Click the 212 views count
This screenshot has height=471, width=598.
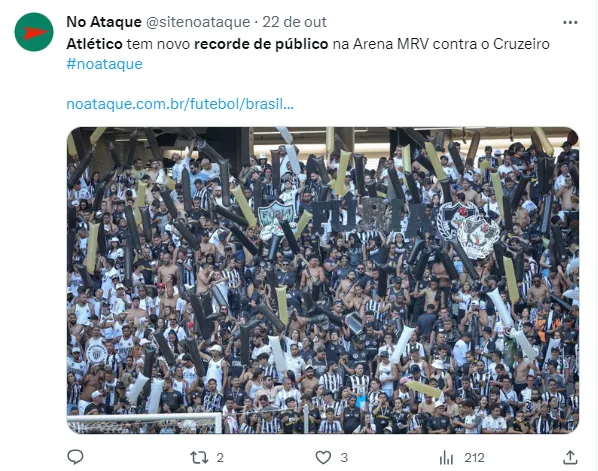[474, 457]
